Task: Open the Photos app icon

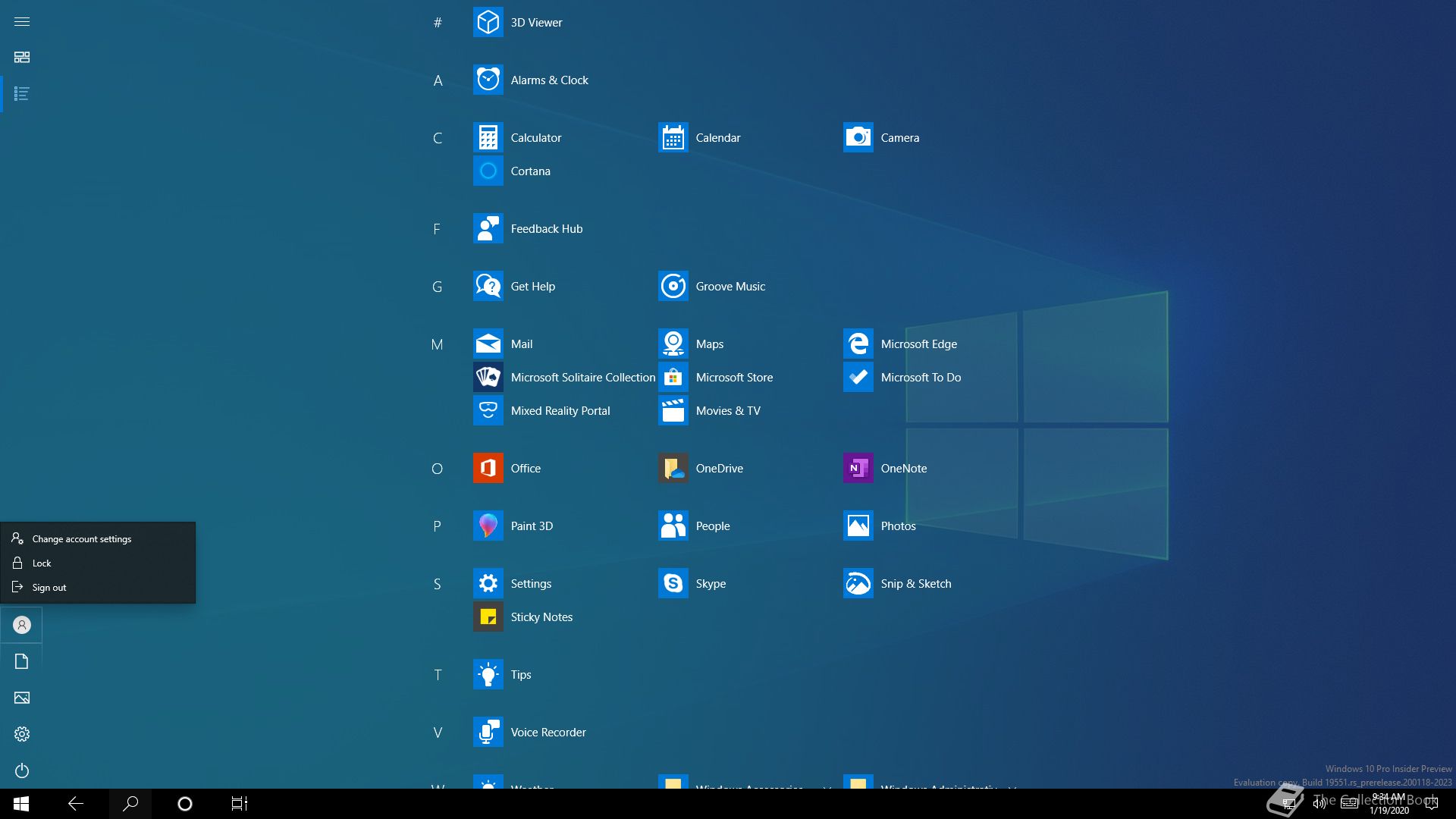Action: [858, 526]
